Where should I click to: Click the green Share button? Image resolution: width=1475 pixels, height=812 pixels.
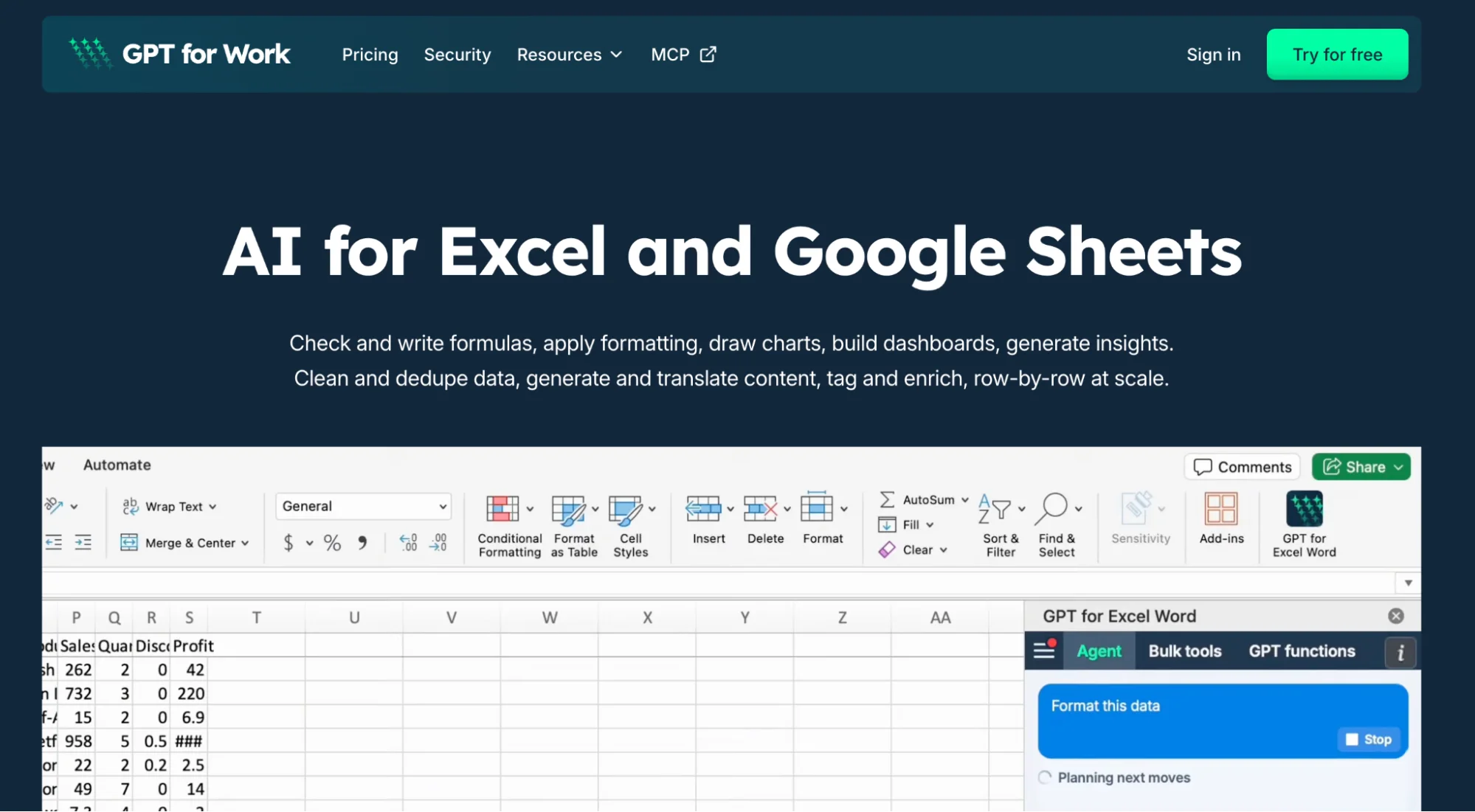(x=1361, y=467)
